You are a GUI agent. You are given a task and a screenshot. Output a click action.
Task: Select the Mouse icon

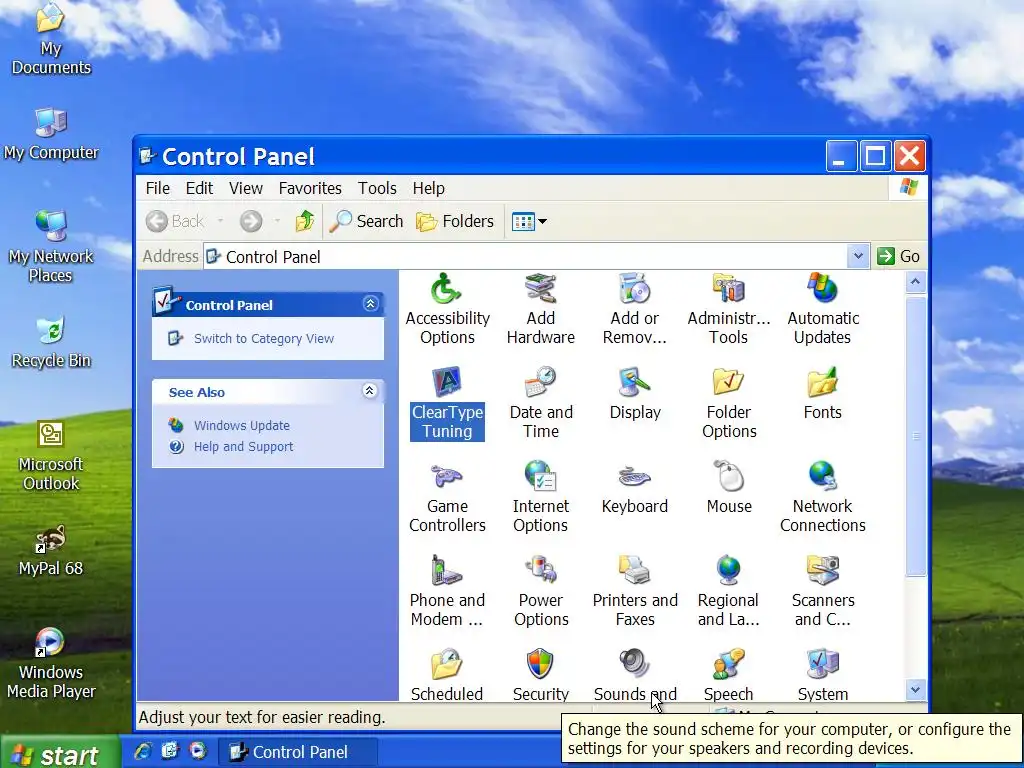[729, 488]
